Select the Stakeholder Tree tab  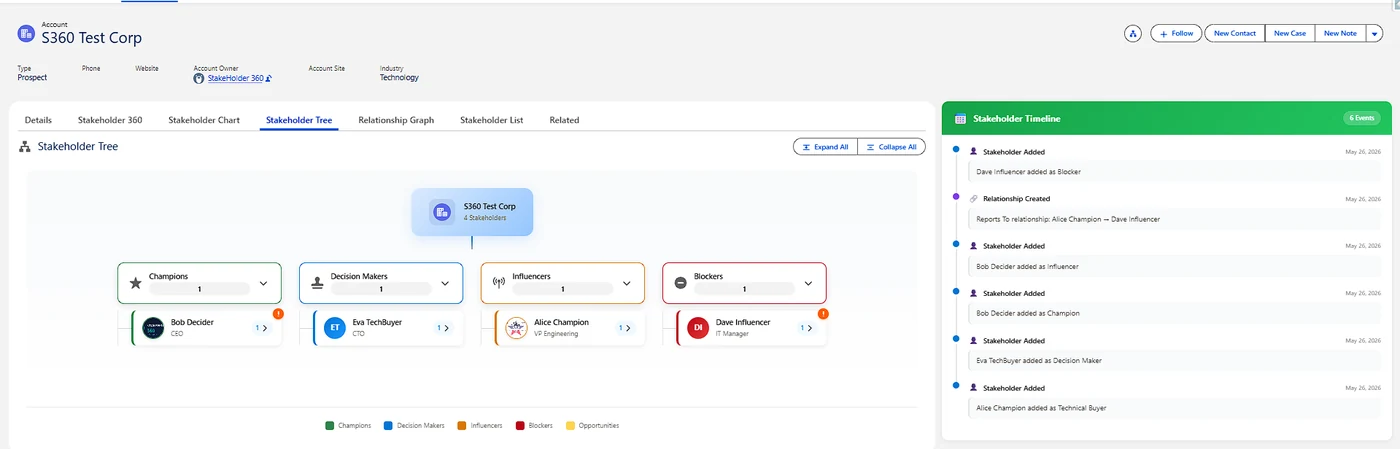(299, 120)
